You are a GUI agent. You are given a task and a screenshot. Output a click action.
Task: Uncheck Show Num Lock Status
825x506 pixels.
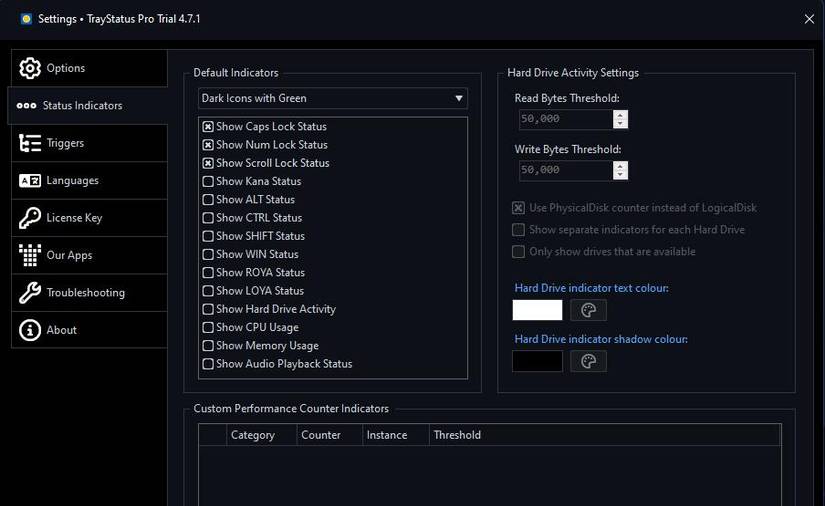click(208, 145)
